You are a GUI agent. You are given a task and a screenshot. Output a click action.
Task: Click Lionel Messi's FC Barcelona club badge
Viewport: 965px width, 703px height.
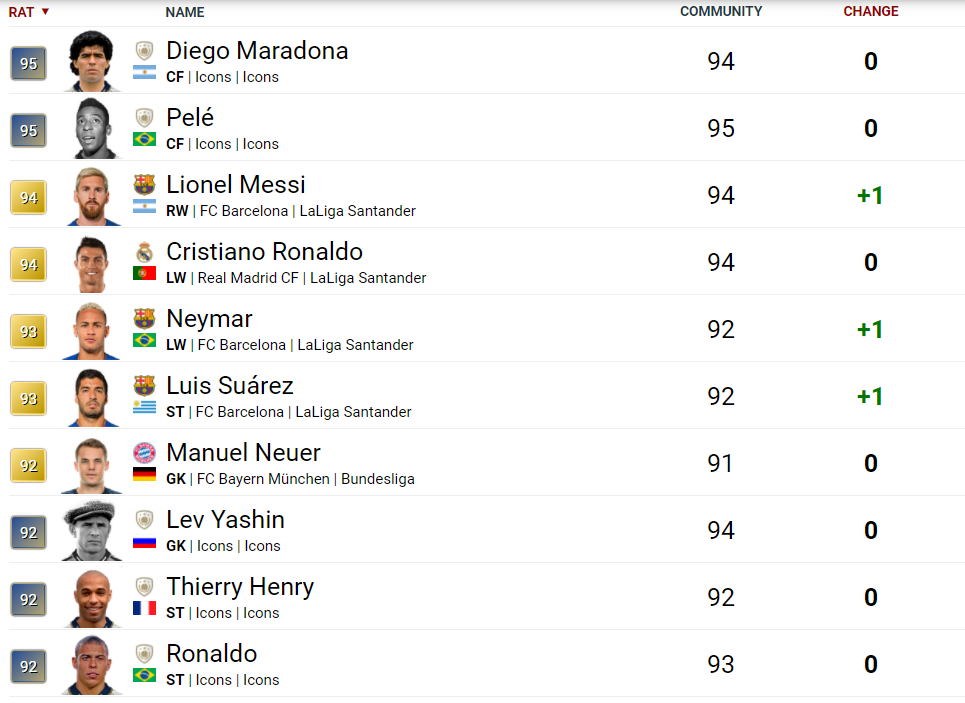point(144,184)
